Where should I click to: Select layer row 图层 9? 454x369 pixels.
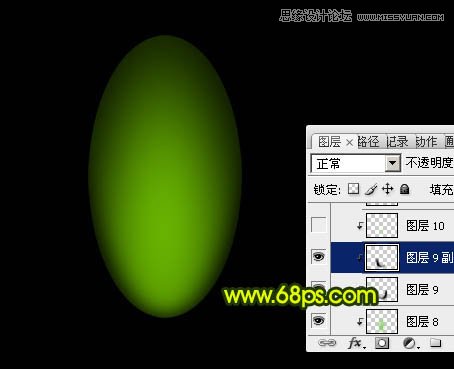[x=392, y=289]
